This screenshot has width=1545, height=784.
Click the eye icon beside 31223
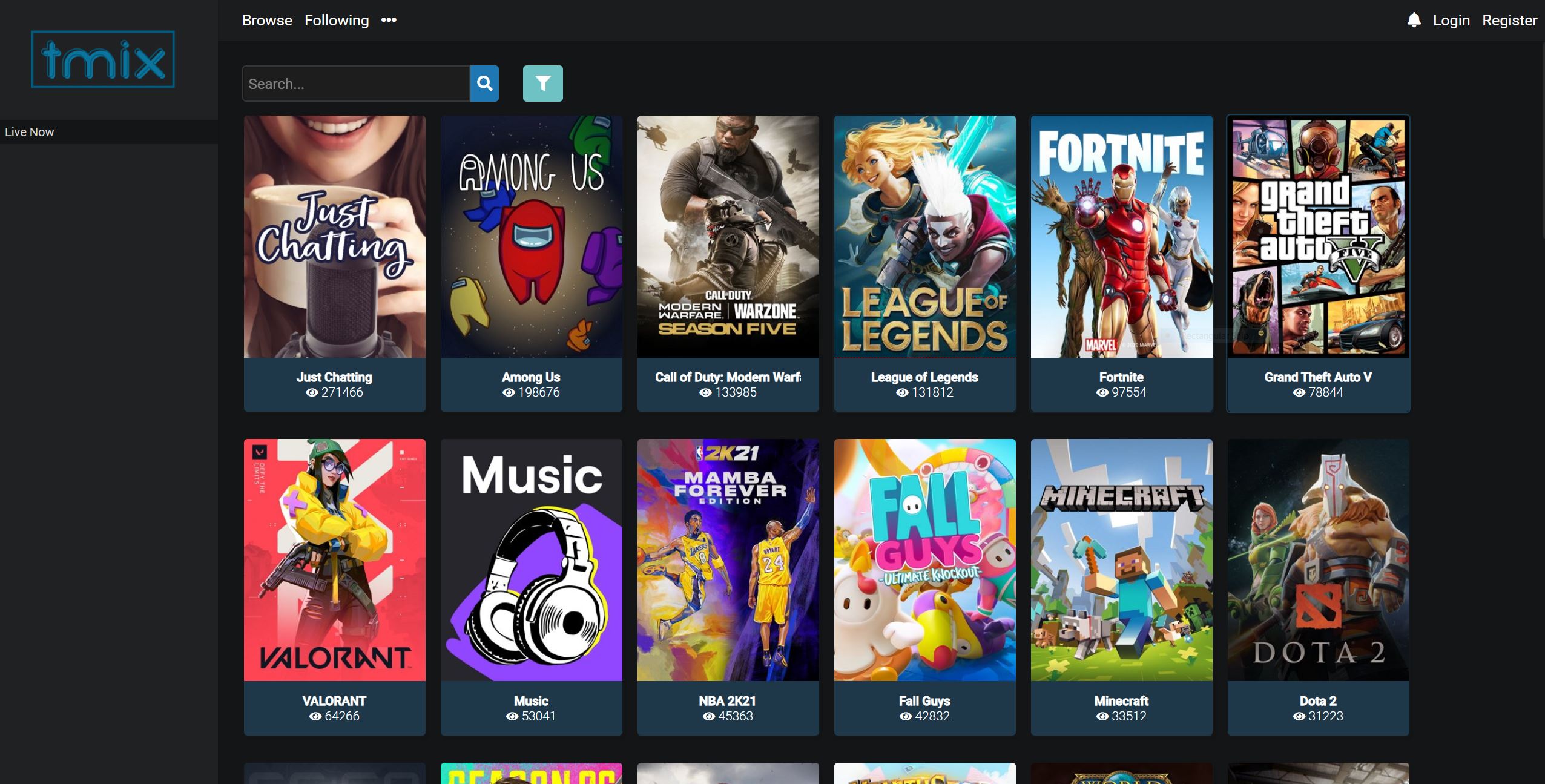coord(1299,716)
